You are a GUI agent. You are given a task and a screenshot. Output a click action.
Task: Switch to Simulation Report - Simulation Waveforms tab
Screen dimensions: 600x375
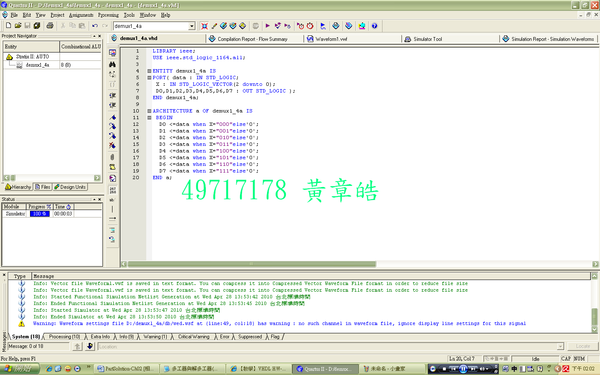[x=549, y=39]
